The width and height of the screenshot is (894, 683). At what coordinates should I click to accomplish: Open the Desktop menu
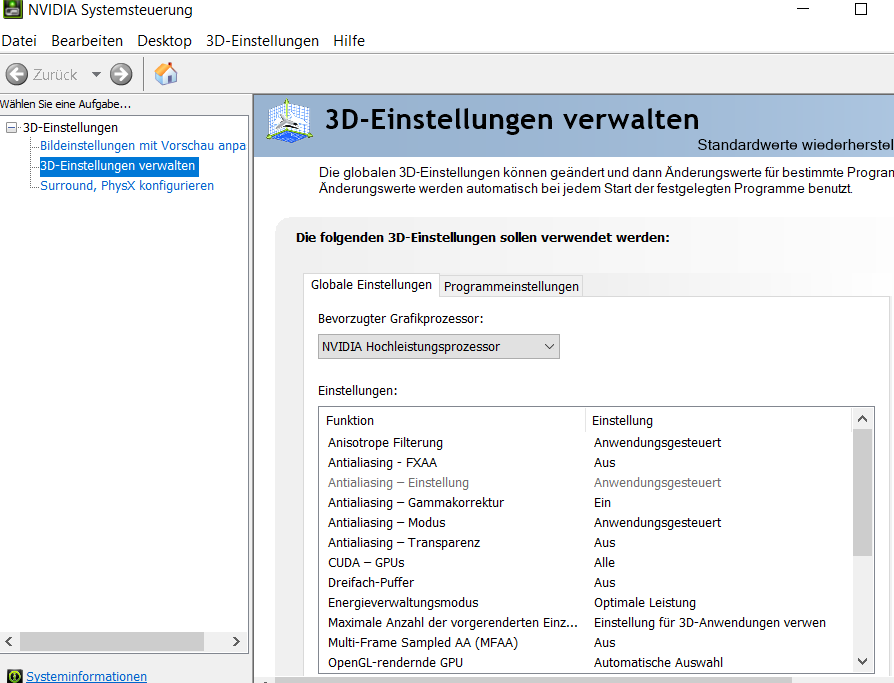(164, 41)
